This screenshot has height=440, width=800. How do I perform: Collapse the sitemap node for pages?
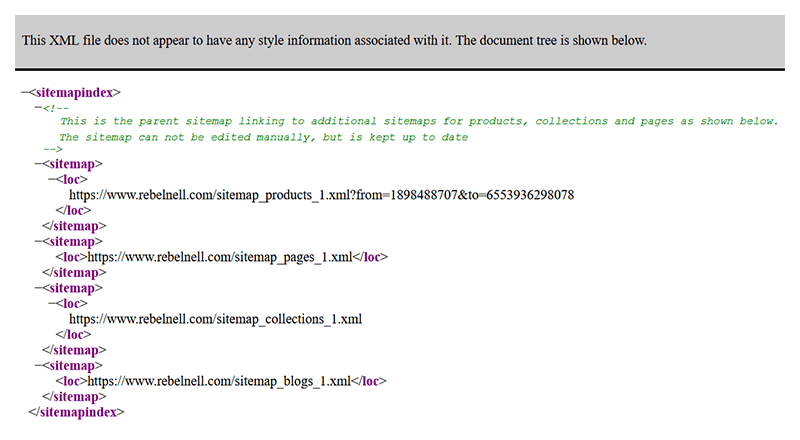pyautogui.click(x=38, y=241)
